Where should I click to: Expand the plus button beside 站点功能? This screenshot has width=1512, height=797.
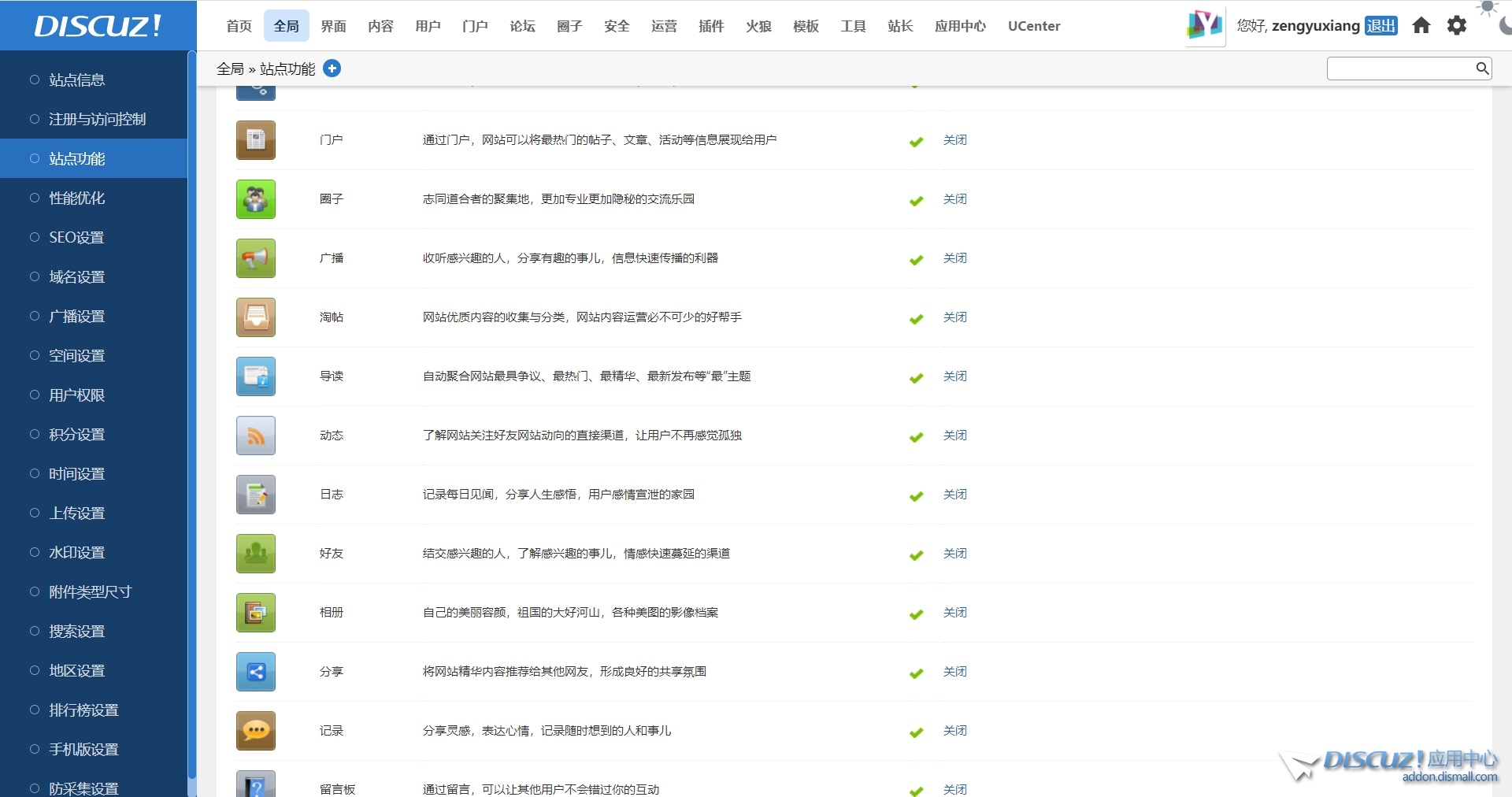[x=332, y=69]
